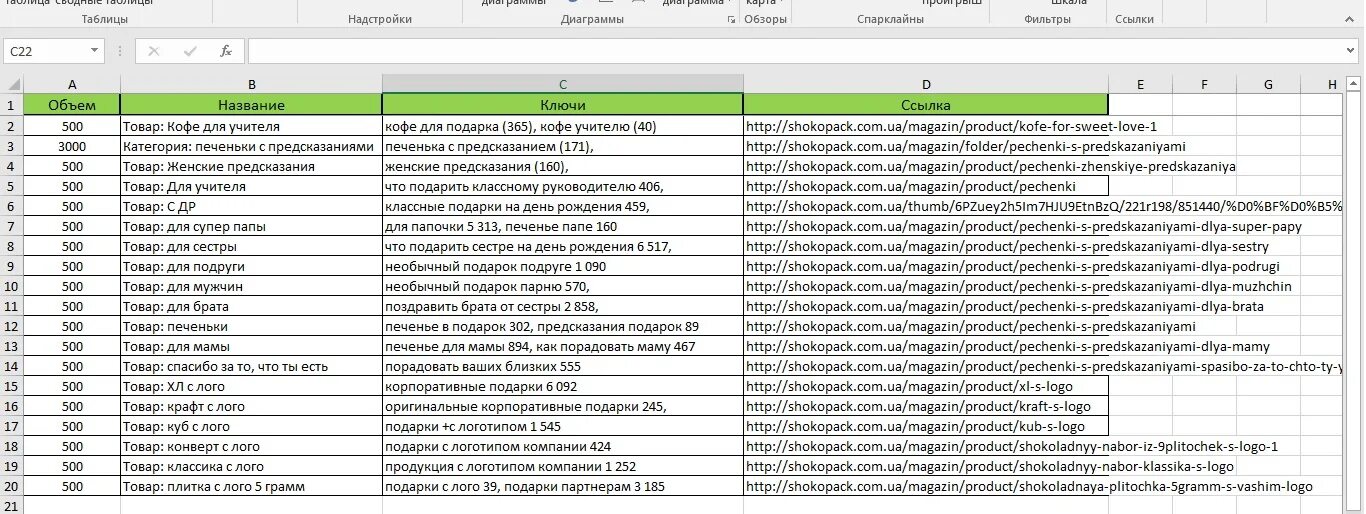Select cell Товар: печеньки
Viewport: 1366px width, 514px height.
point(252,326)
